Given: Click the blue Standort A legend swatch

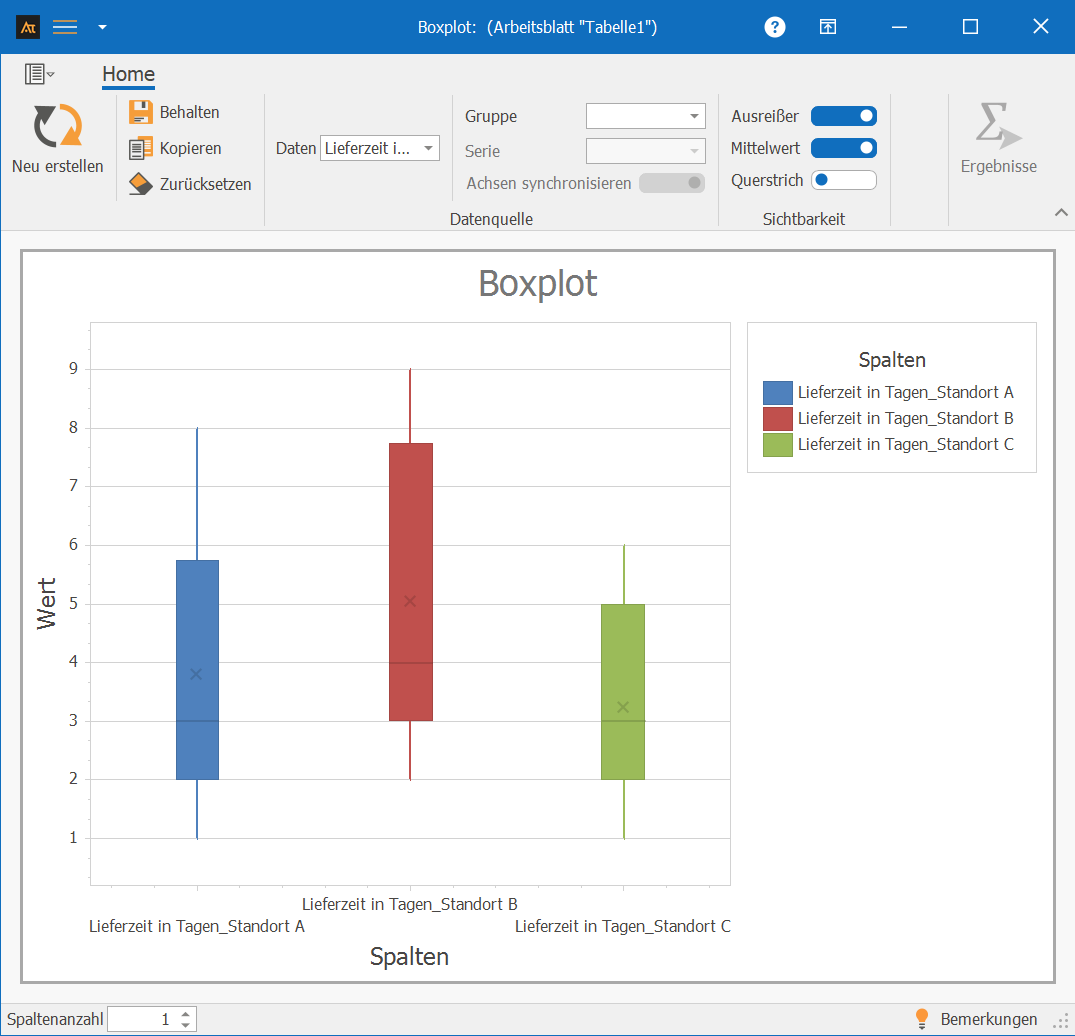Looking at the screenshot, I should coord(777,392).
